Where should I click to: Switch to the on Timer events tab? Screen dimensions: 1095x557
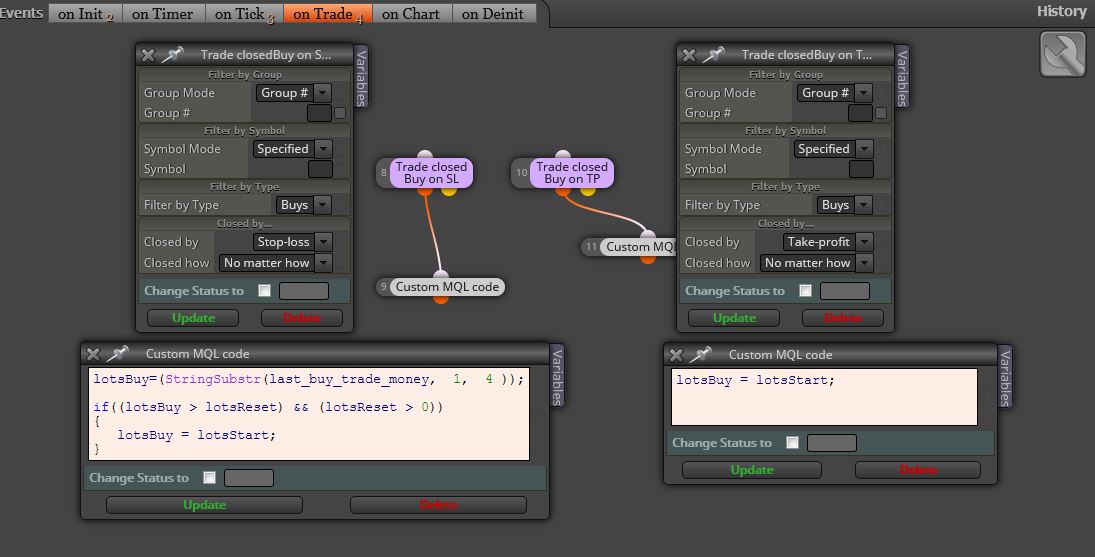point(163,13)
